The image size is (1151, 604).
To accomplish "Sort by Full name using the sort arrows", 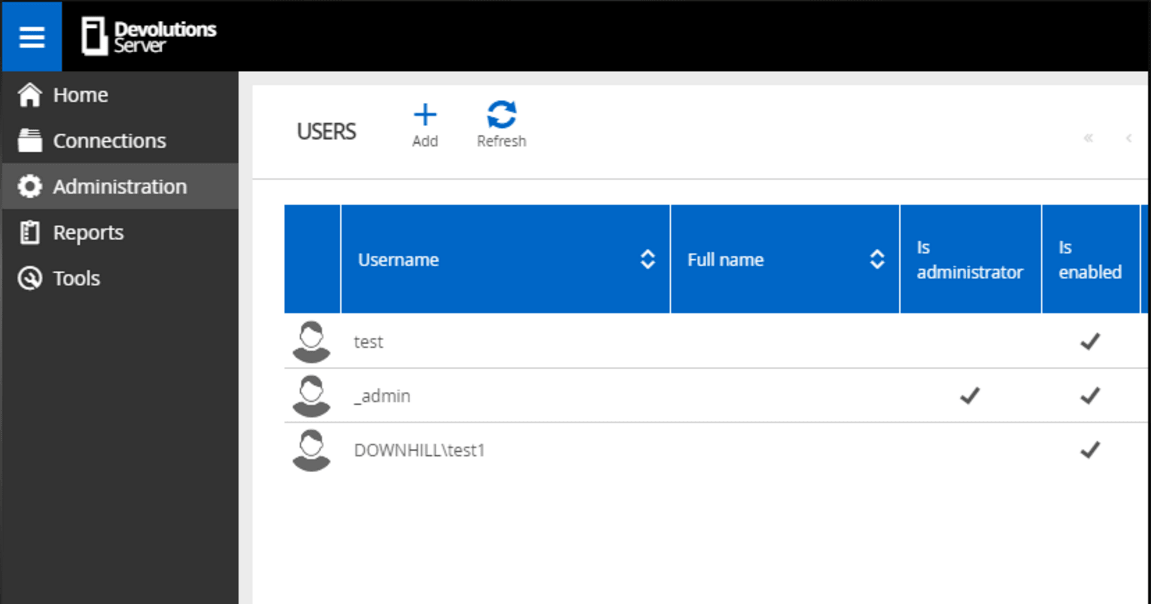I will (877, 260).
